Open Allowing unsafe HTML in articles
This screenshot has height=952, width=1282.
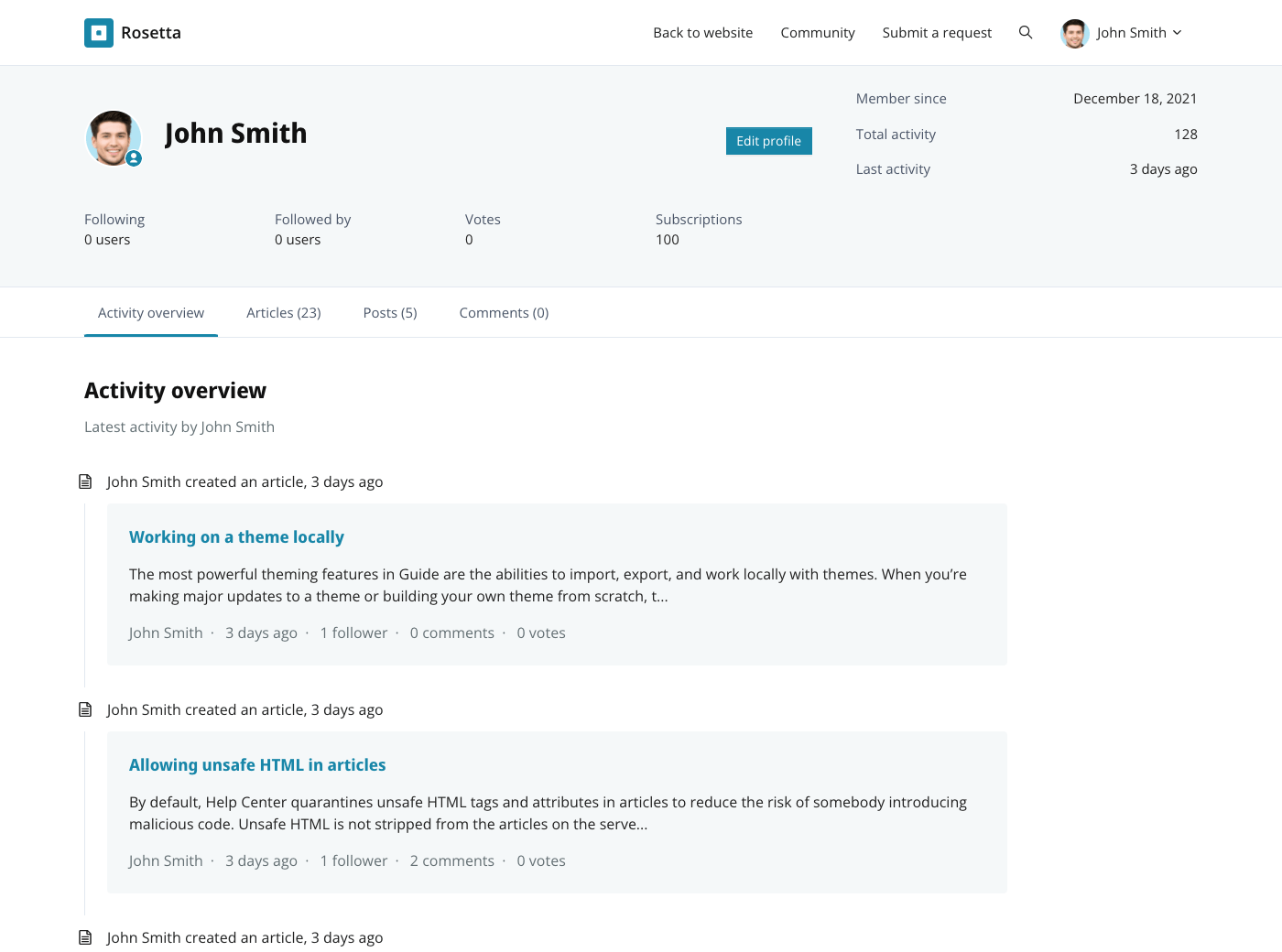(x=257, y=765)
